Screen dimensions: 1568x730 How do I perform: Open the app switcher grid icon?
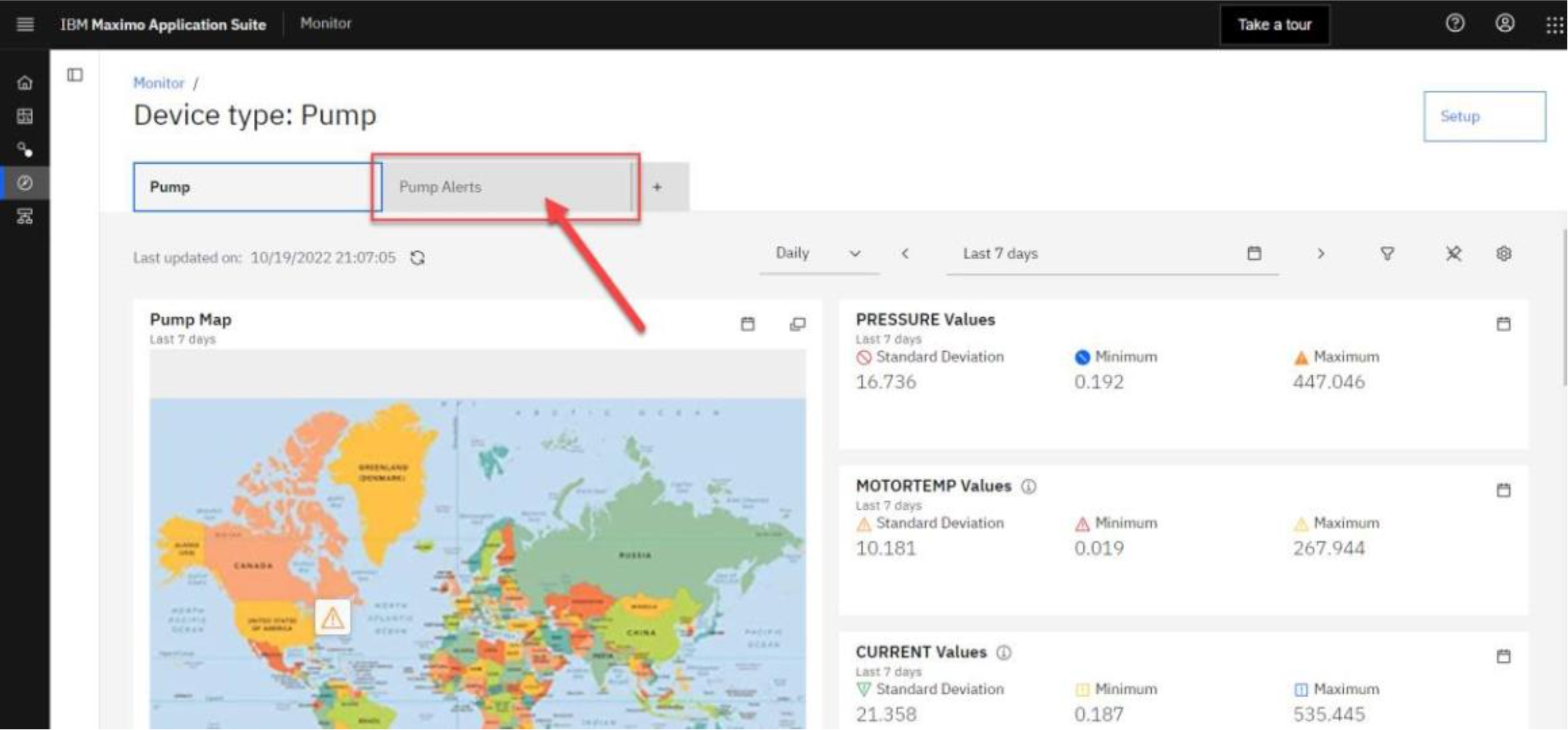pos(1554,24)
